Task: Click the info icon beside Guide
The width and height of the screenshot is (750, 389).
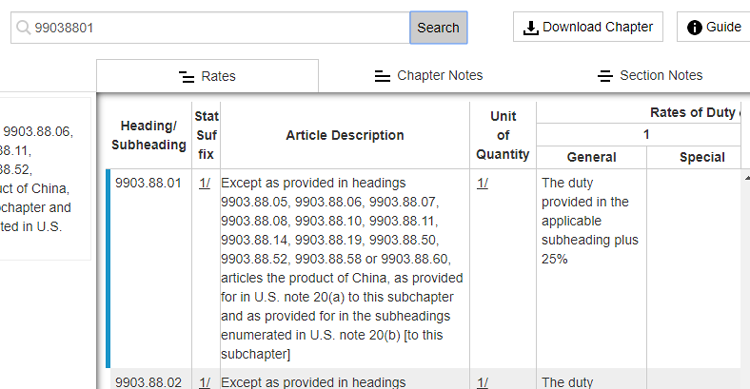Action: click(x=694, y=28)
